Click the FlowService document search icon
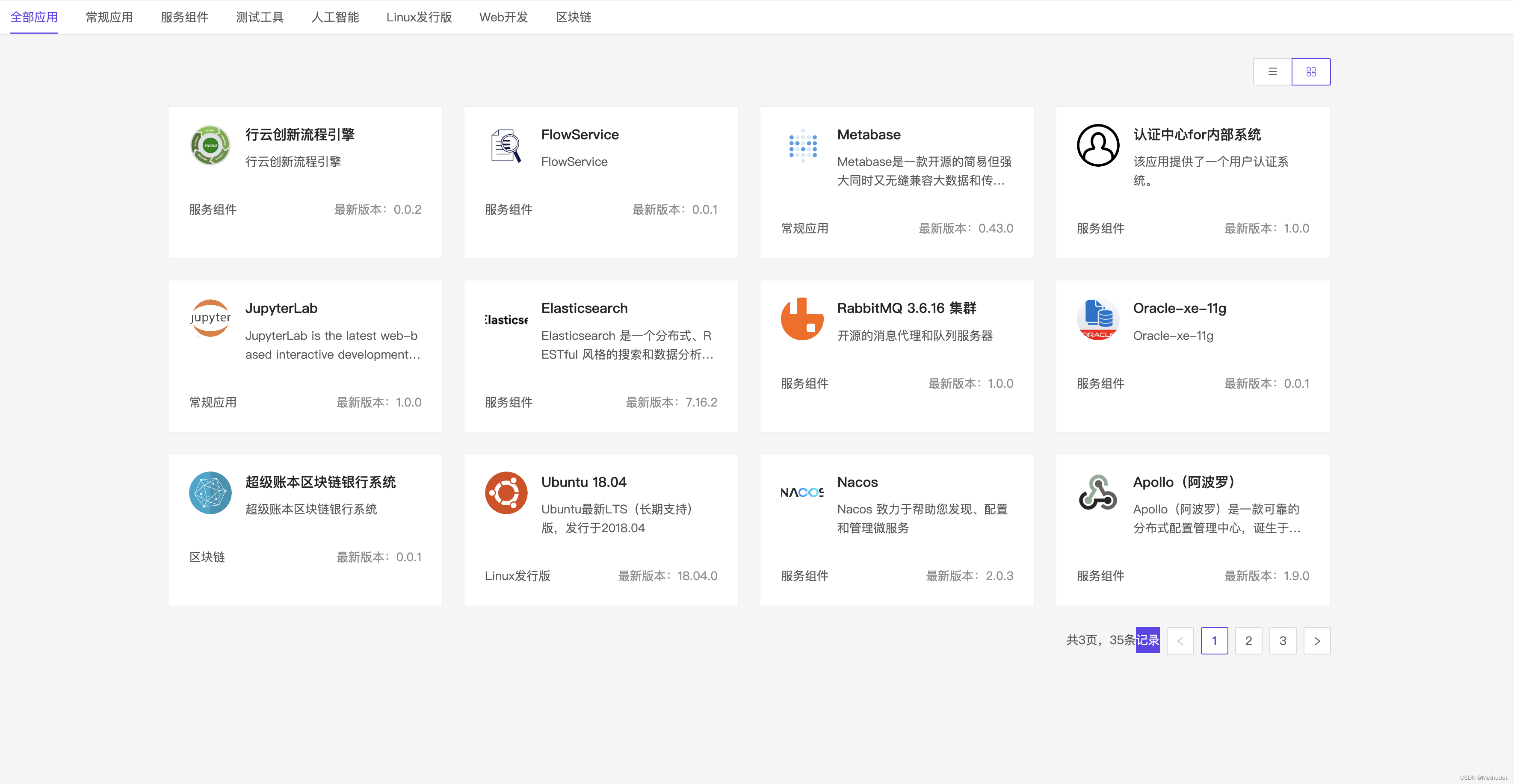The height and width of the screenshot is (784, 1514). click(506, 145)
